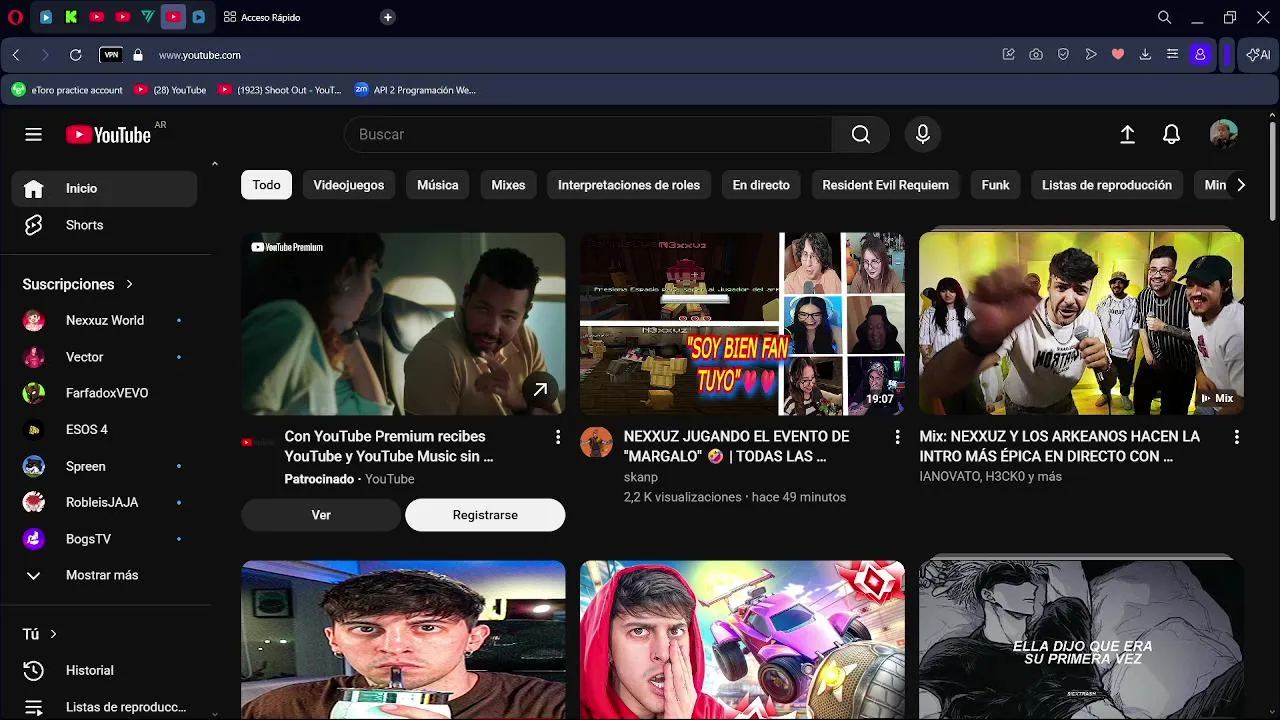Expand the Tú section chevron
The image size is (1280, 720).
click(53, 634)
